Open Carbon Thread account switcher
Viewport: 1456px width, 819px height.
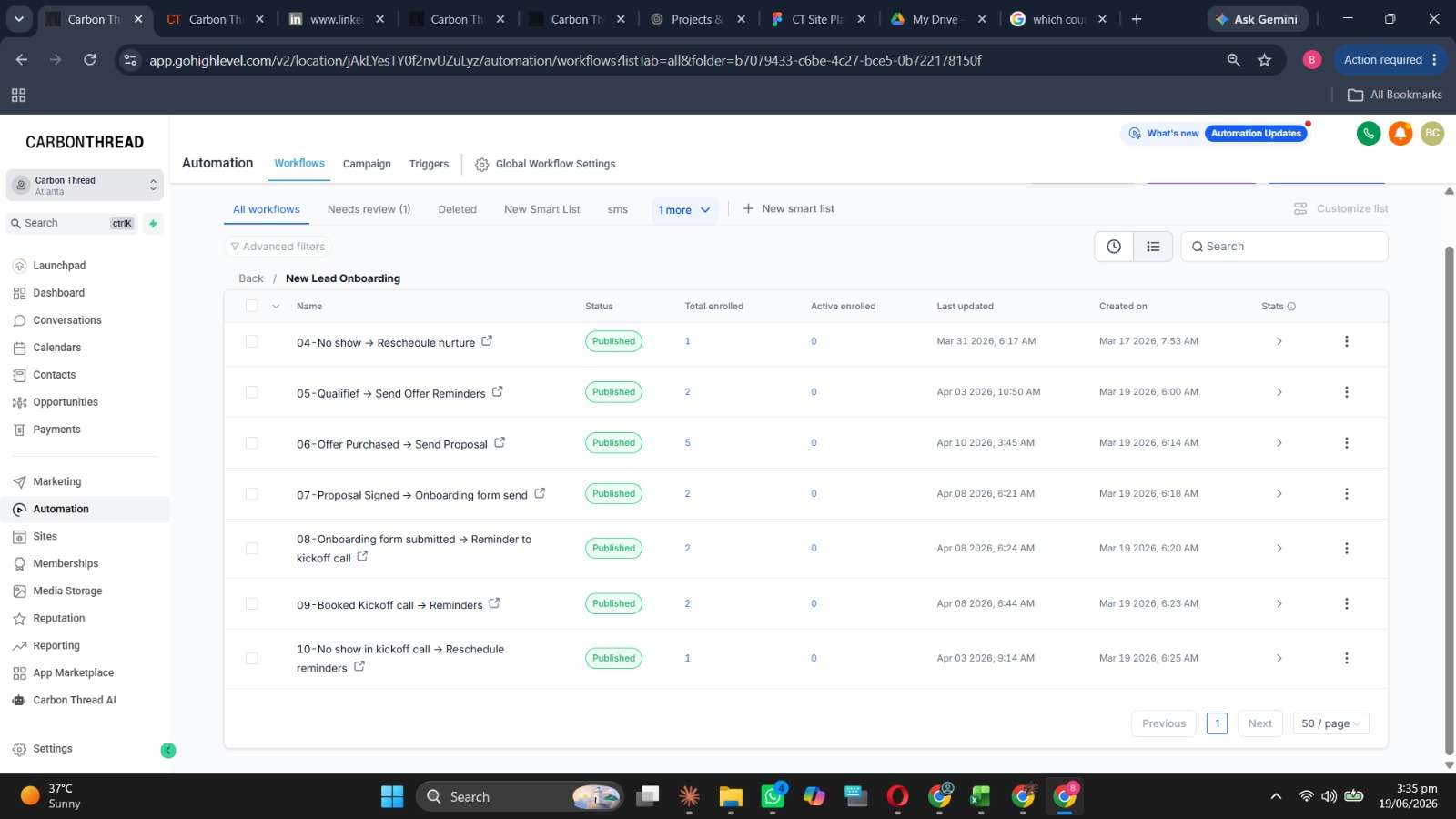[x=85, y=185]
